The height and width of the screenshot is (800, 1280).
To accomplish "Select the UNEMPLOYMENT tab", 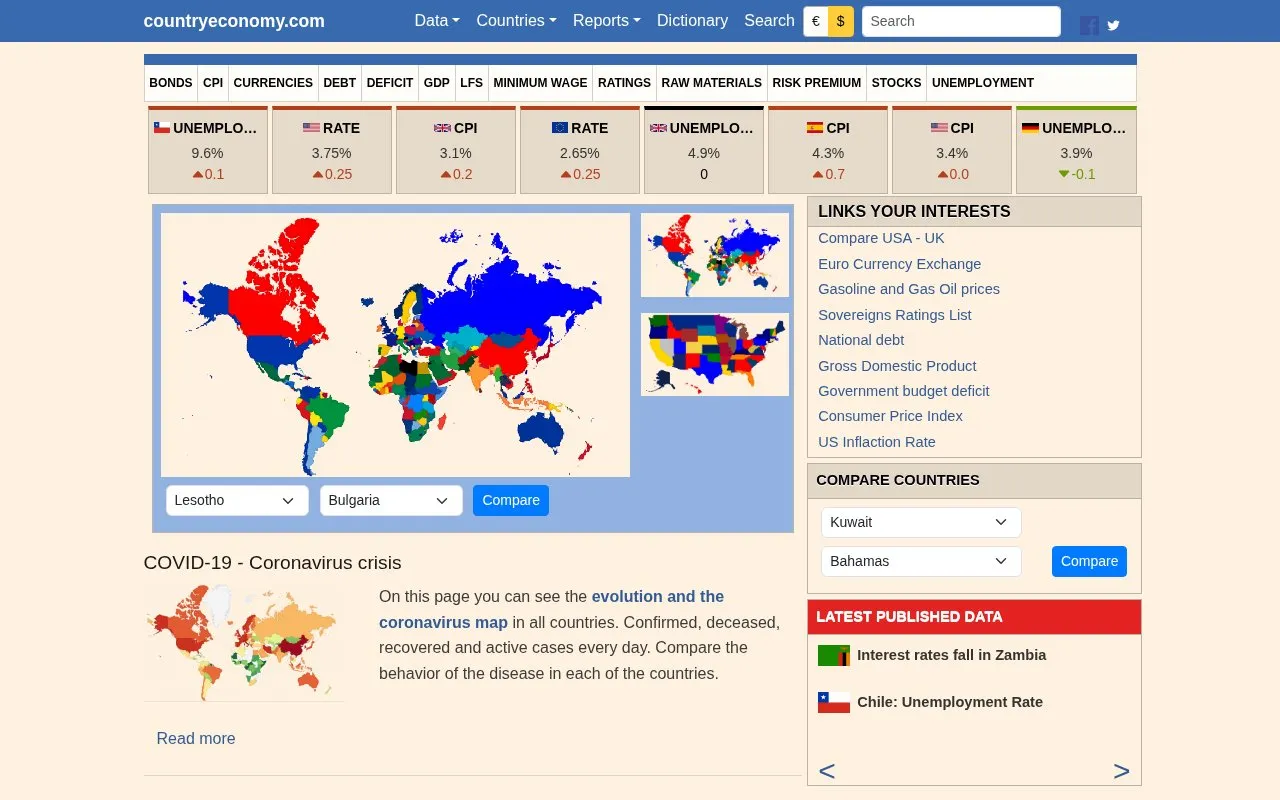I will tap(983, 83).
